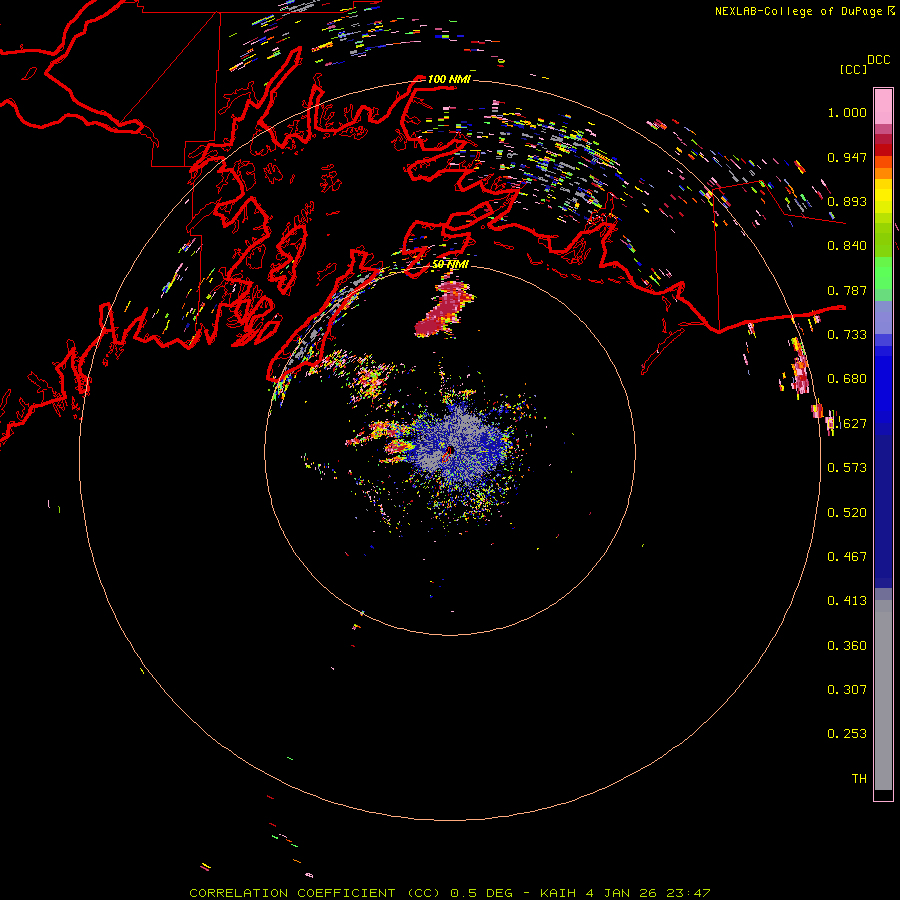900x900 pixels.
Task: Select the 0.413 scale value
Action: click(x=847, y=601)
